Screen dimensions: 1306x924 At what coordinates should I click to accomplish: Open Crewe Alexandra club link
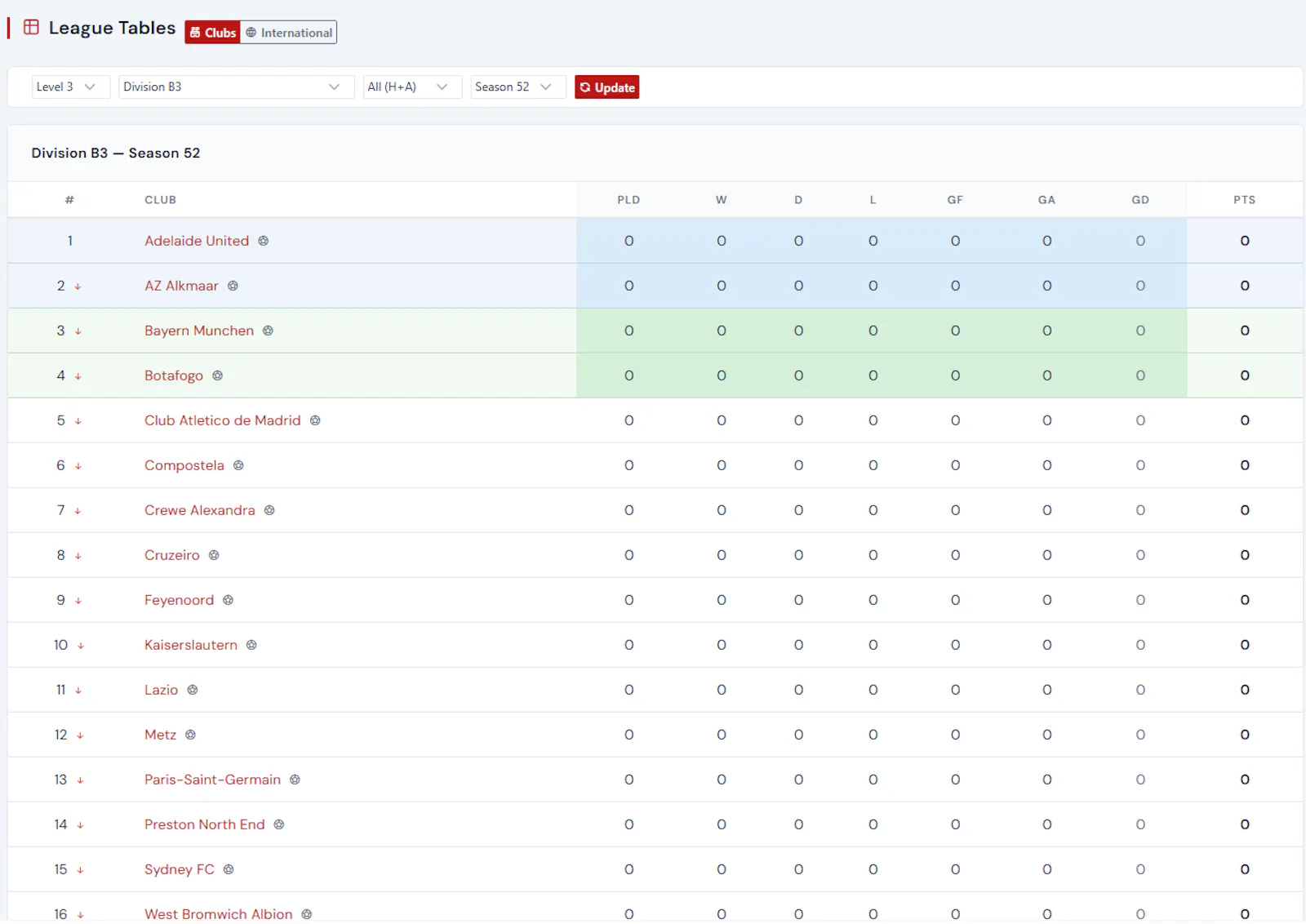tap(200, 510)
